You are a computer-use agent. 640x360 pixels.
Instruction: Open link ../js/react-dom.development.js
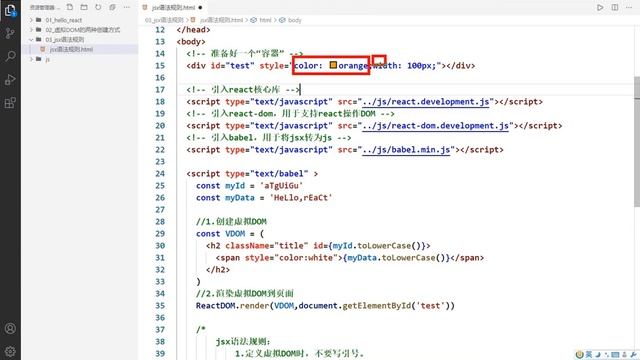tap(436, 126)
